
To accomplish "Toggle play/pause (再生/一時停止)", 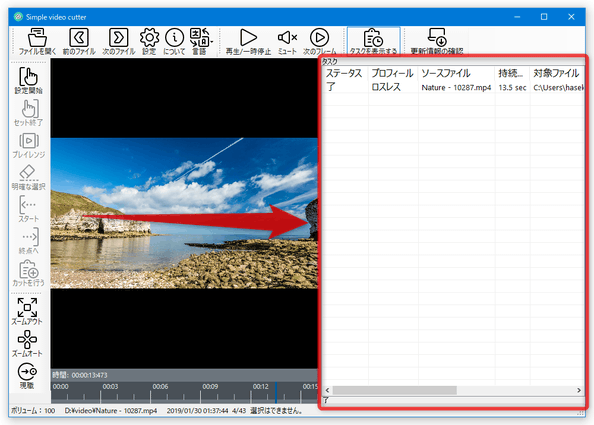I will pyautogui.click(x=248, y=41).
